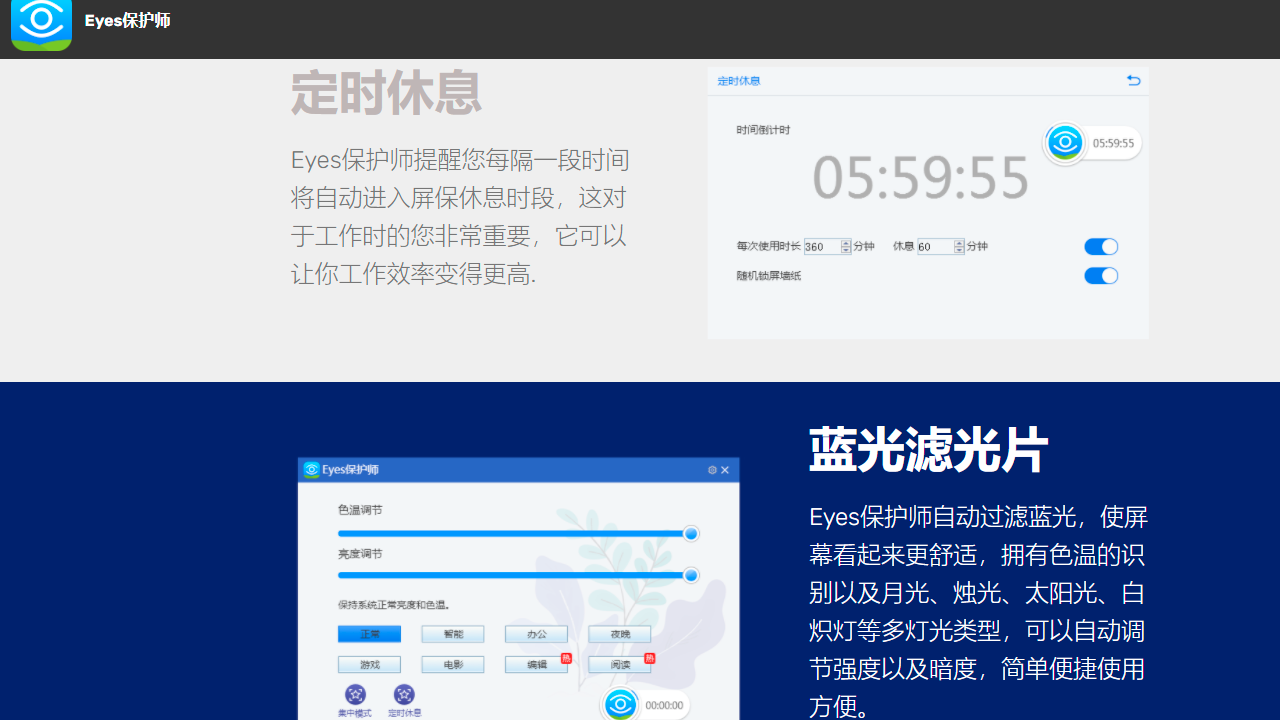This screenshot has height=720, width=1280.
Task: Switch to 电影 mode
Action: (453, 664)
